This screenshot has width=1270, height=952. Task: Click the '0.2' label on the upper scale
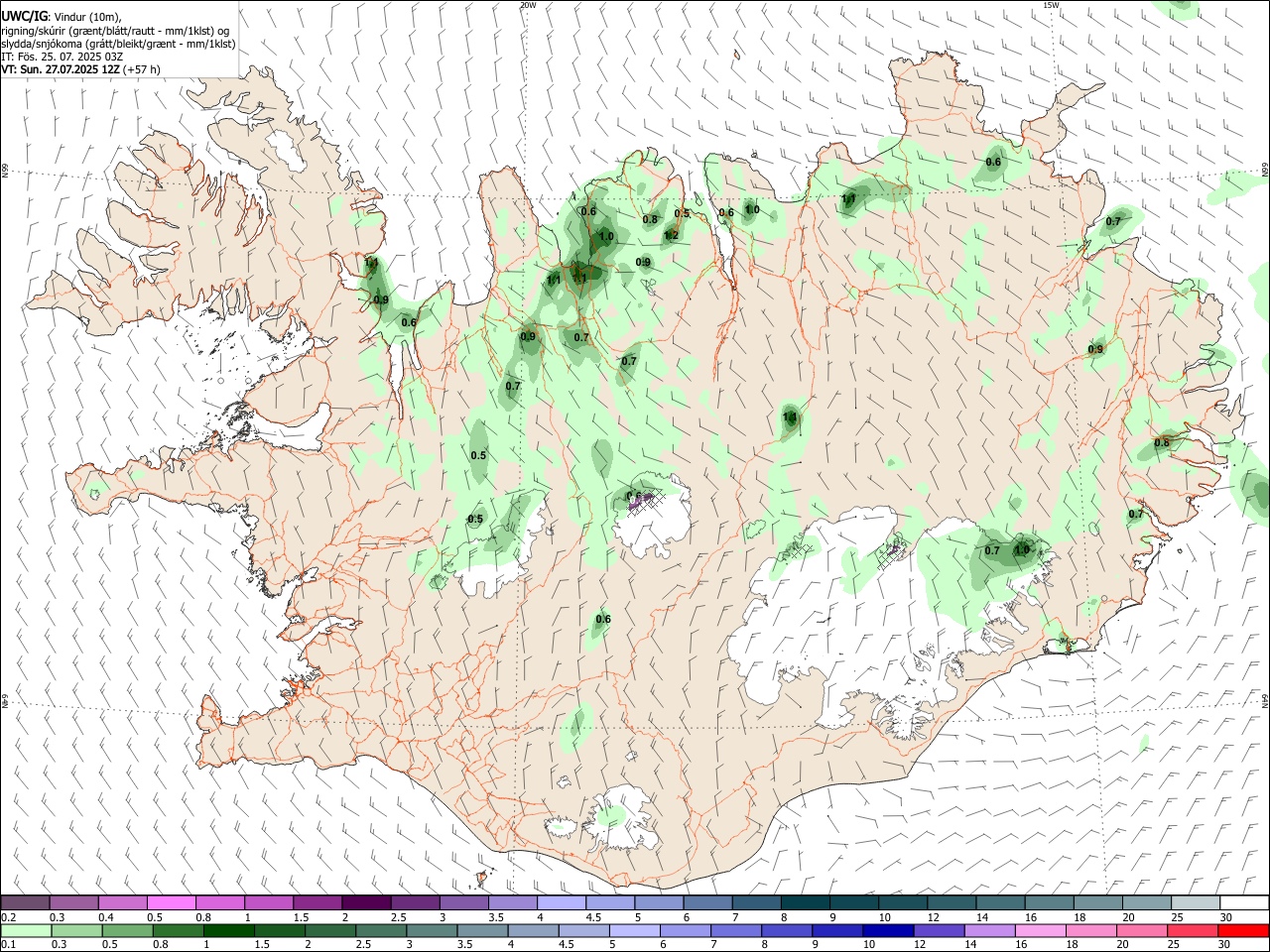point(8,917)
